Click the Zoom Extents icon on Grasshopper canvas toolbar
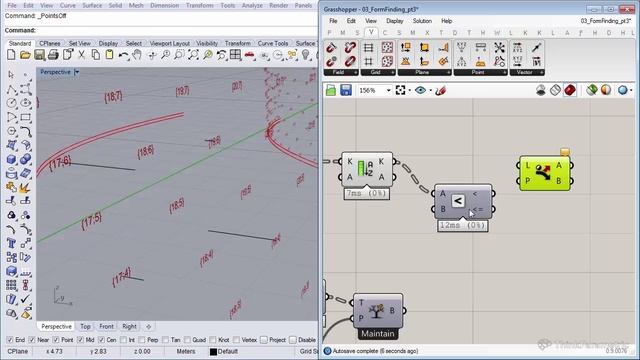 coord(400,90)
